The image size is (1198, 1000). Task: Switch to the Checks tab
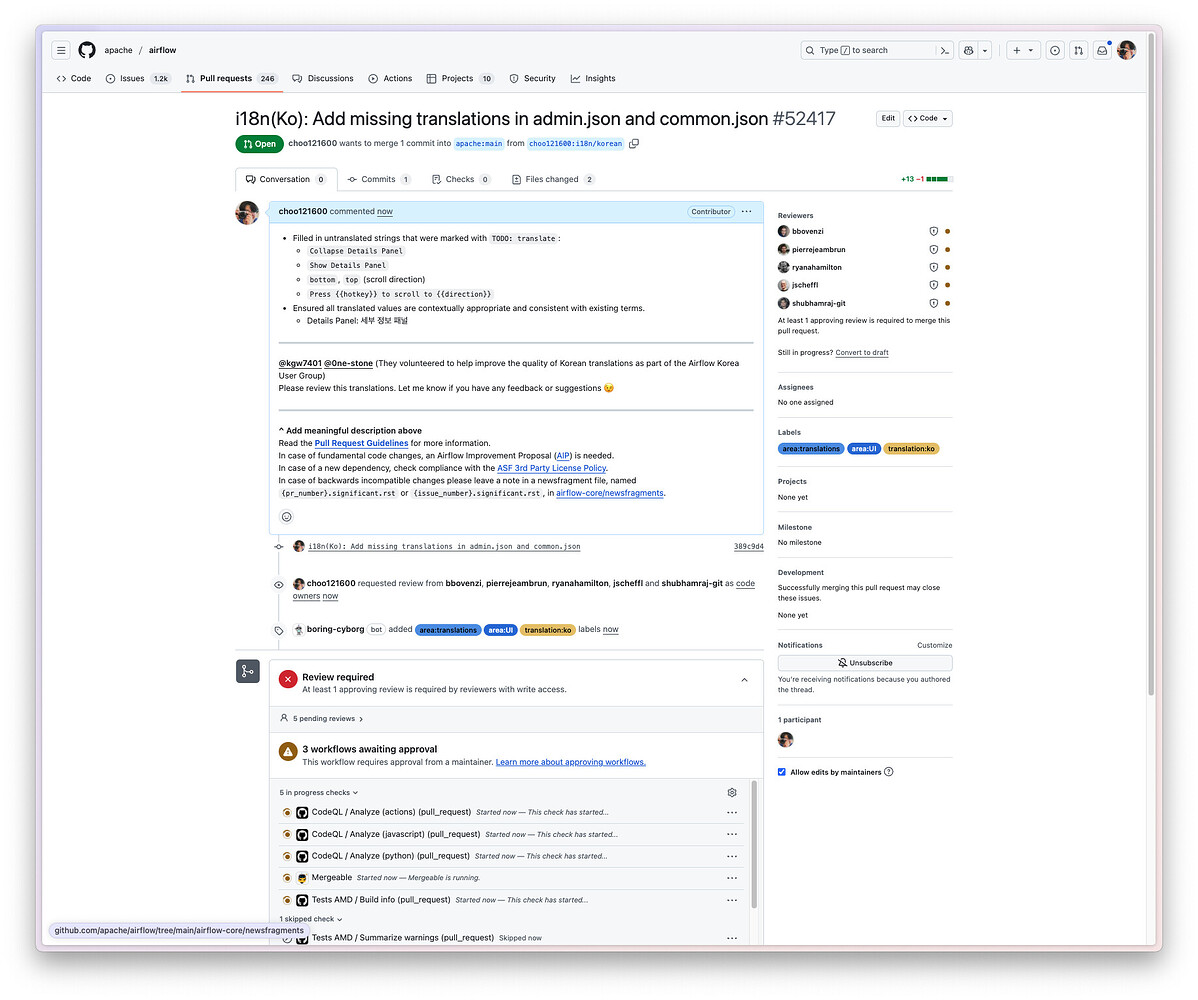coord(461,180)
